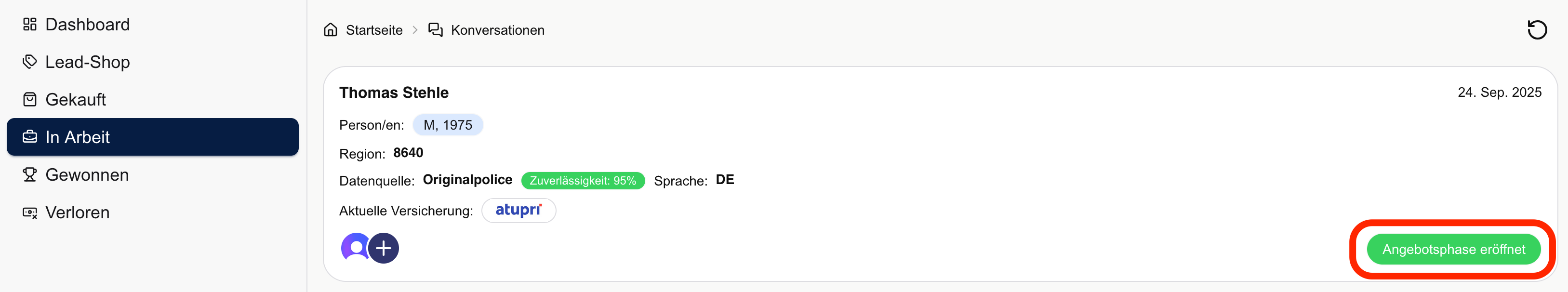Open the Dashboard menu item
The width and height of the screenshot is (1568, 292).
tap(87, 24)
